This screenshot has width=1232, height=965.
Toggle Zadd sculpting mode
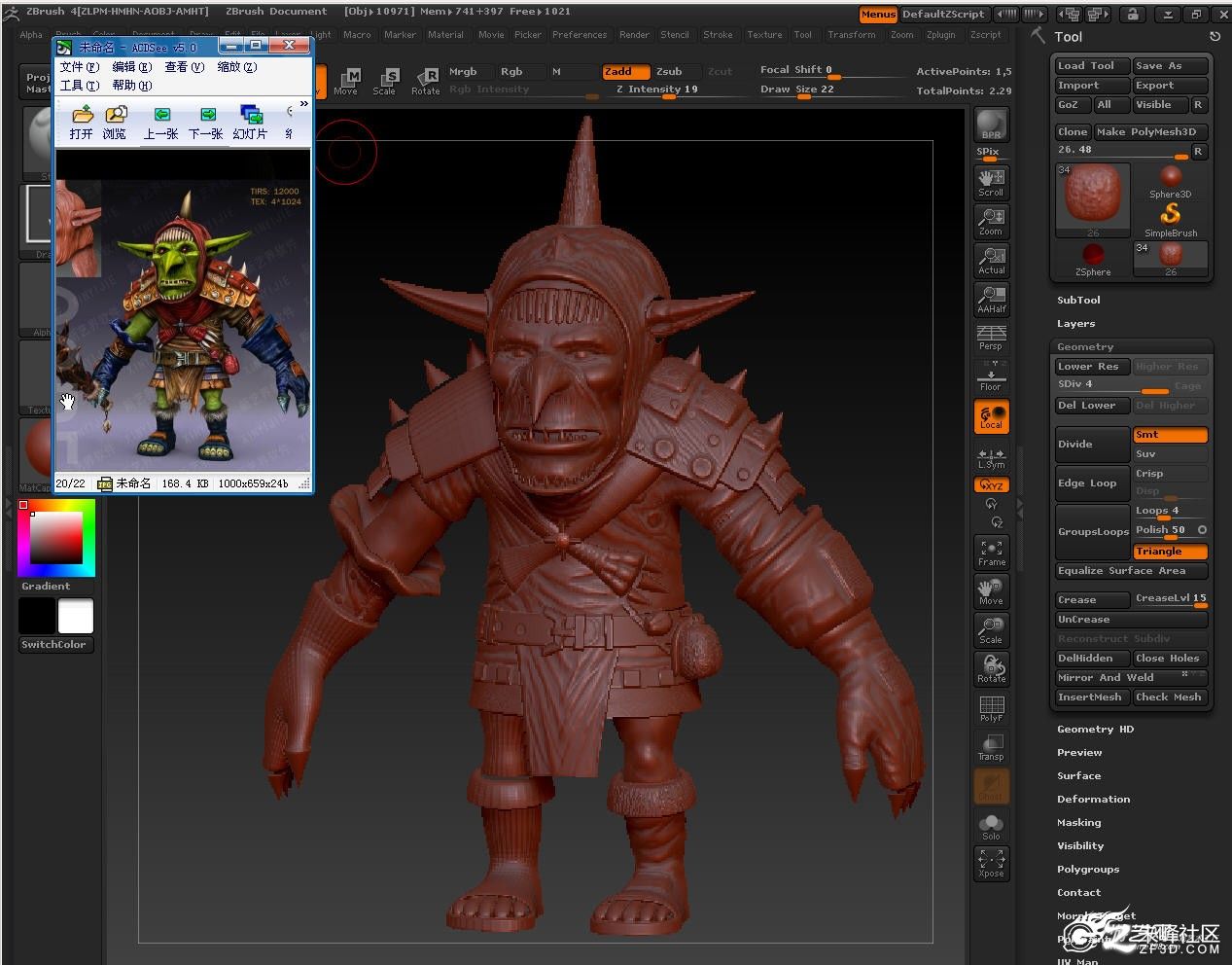625,71
